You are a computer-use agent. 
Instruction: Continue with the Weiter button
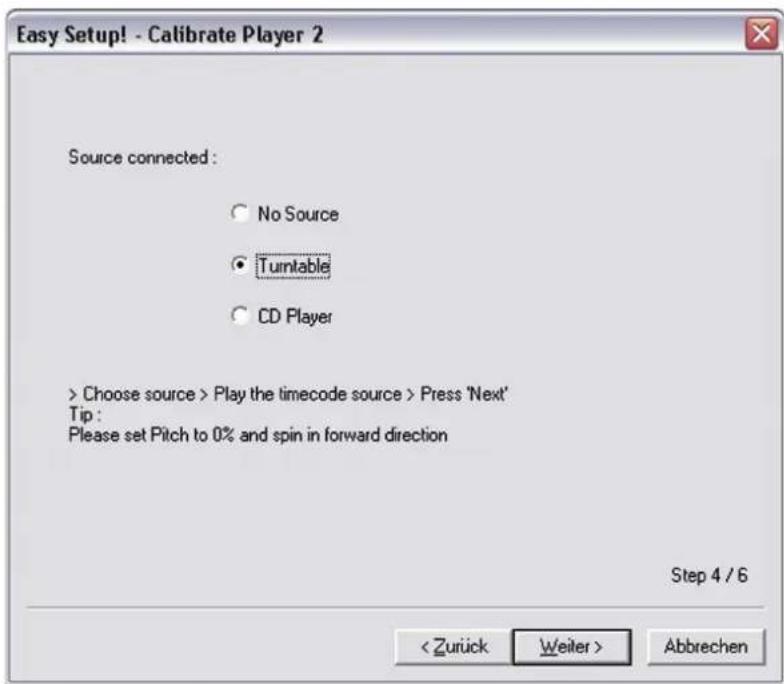click(572, 647)
